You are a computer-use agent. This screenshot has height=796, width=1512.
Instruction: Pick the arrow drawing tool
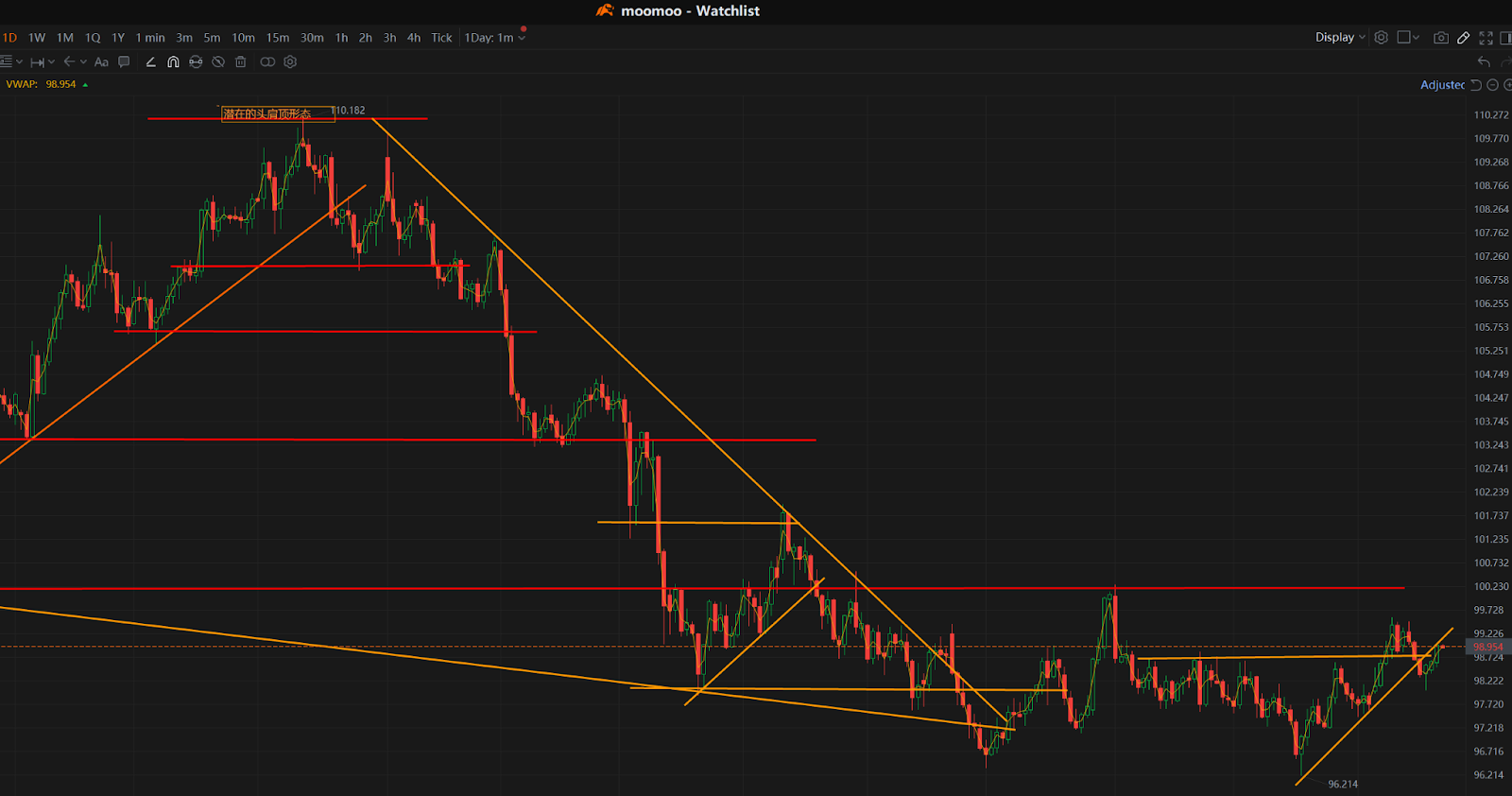click(x=69, y=62)
